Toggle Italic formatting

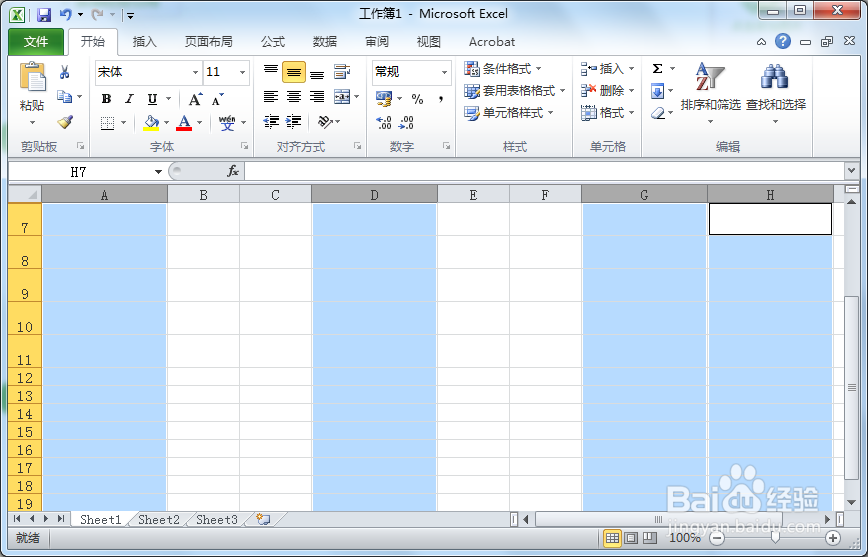click(129, 99)
